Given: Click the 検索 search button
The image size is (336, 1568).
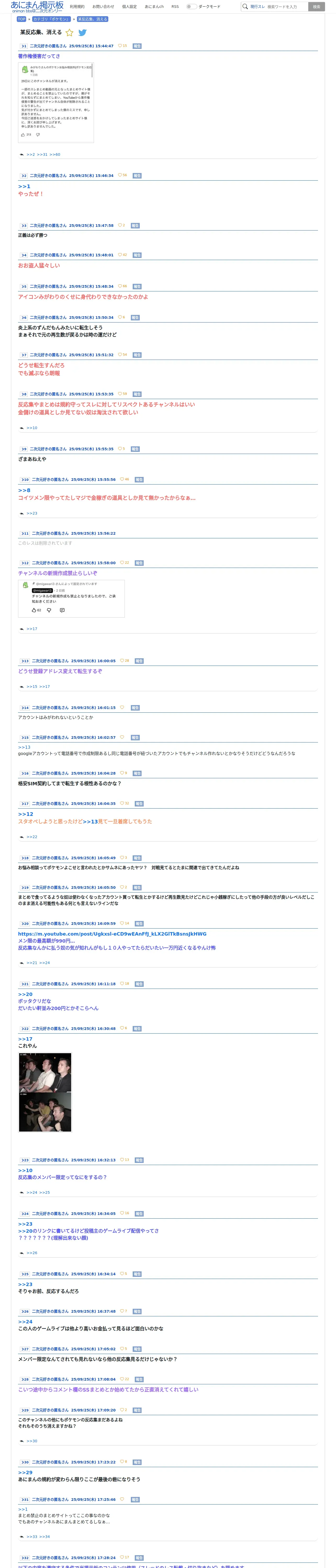Looking at the screenshot, I should [x=316, y=7].
